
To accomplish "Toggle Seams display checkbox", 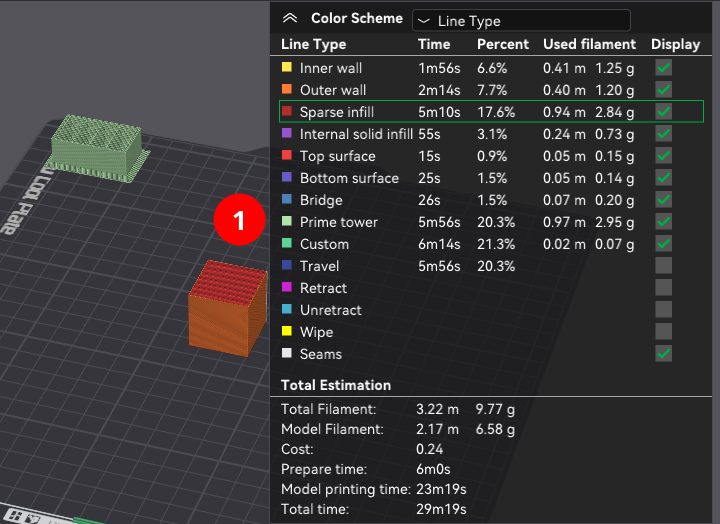I will pyautogui.click(x=663, y=353).
